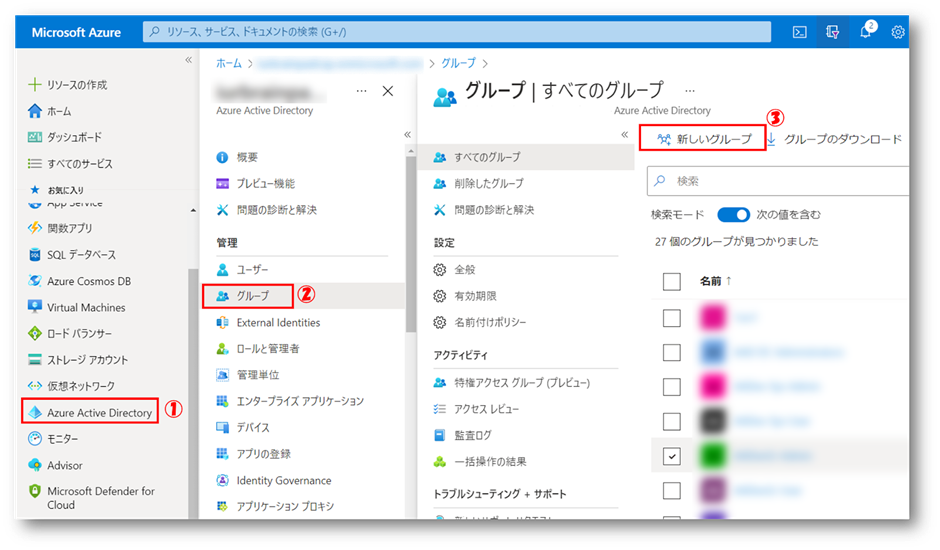940x550 pixels.
Task: Open the ellipsis next to すべてのグループ title
Action: tap(690, 91)
